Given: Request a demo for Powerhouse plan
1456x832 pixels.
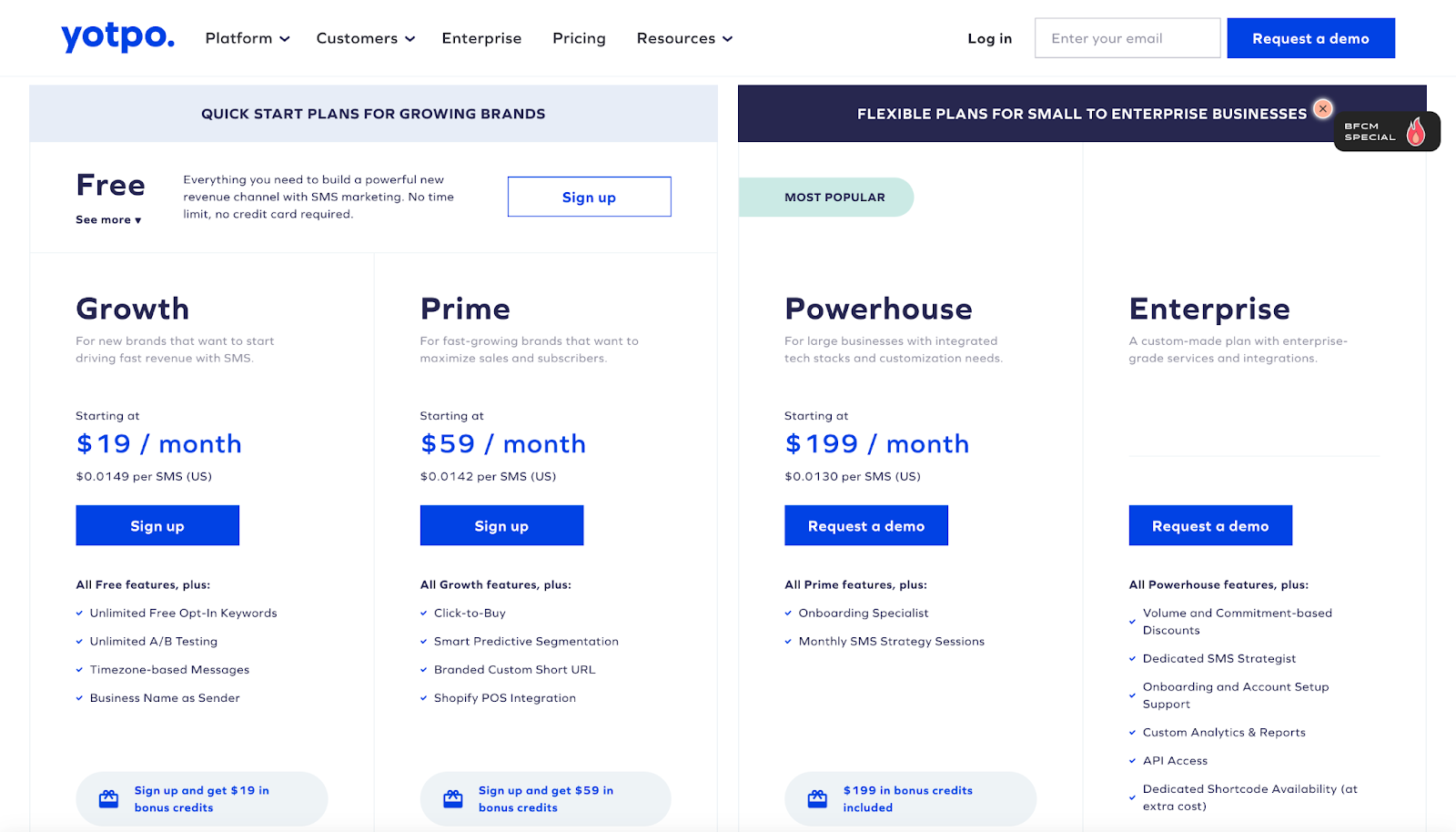Looking at the screenshot, I should tap(866, 525).
